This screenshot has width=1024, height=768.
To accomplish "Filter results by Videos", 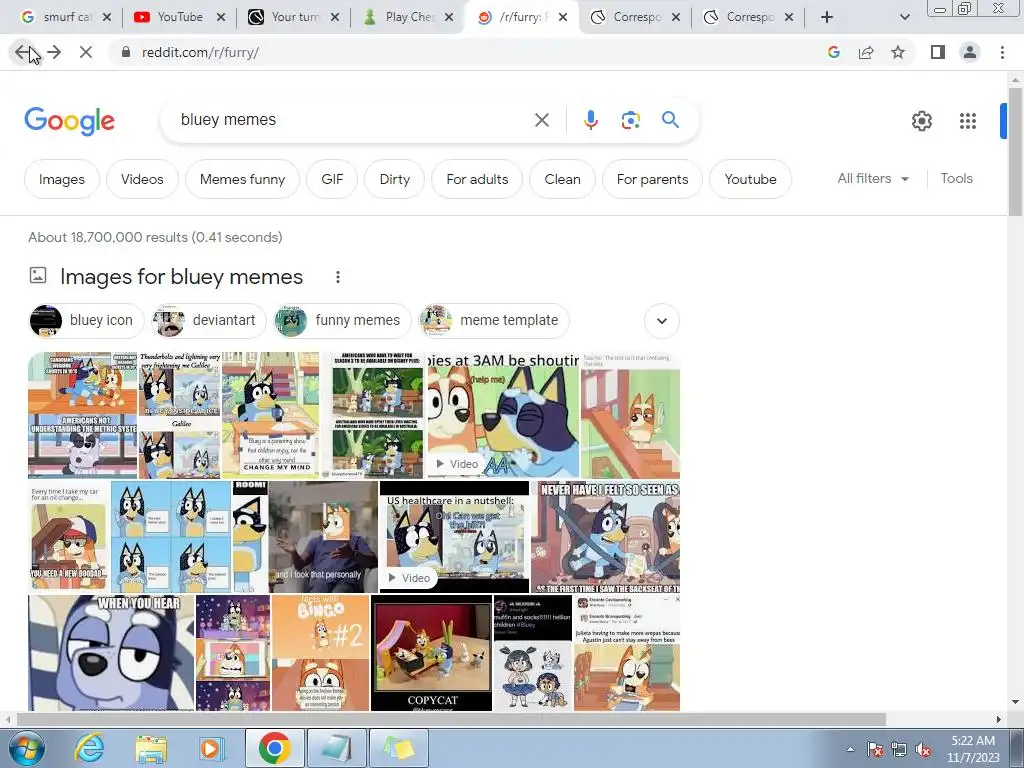I will (x=142, y=179).
